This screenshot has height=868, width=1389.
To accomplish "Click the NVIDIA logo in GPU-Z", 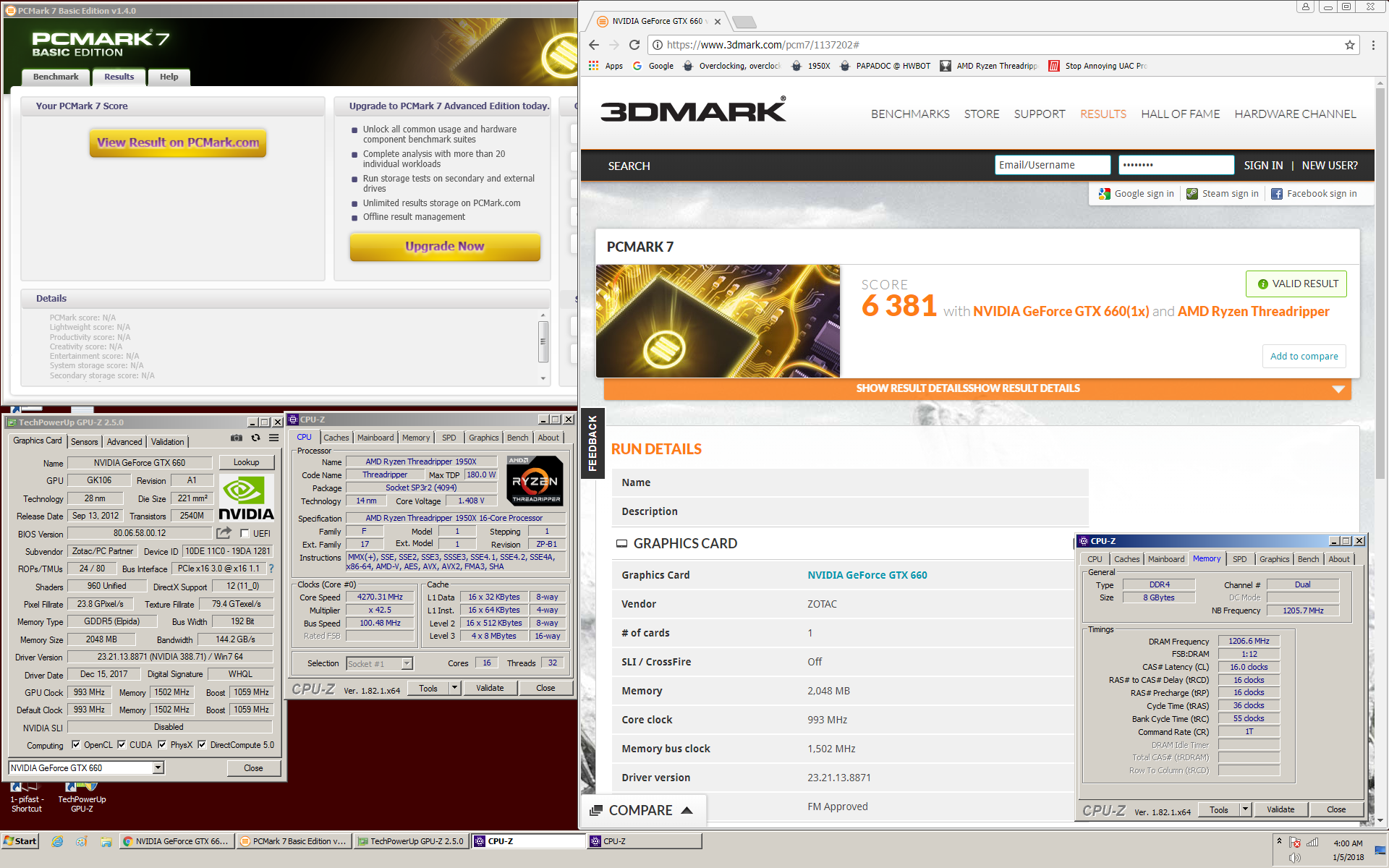I will (246, 498).
